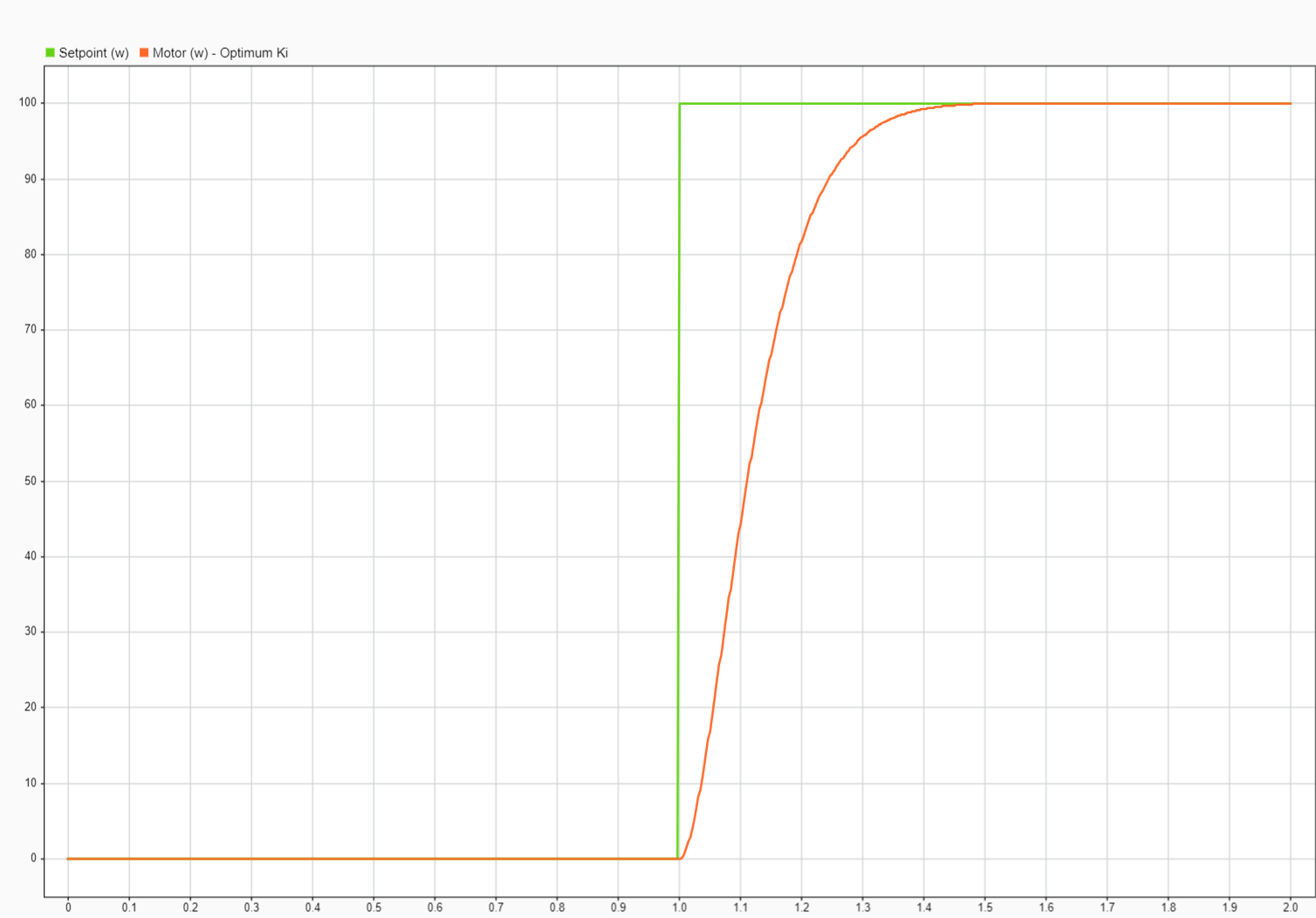Click the green Setpoint (w) legend swatch
The image size is (1316, 918).
tap(51, 53)
